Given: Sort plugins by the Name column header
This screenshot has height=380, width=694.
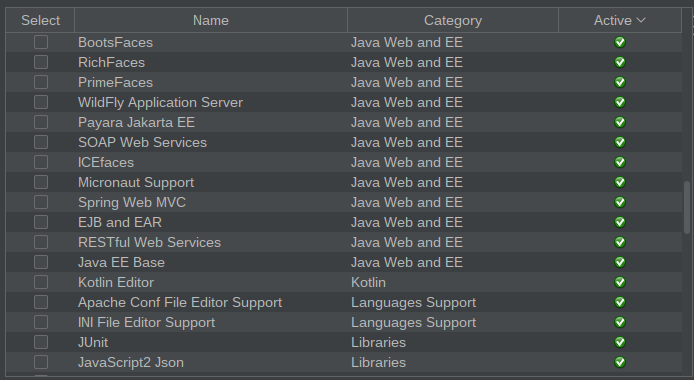Looking at the screenshot, I should coord(211,20).
